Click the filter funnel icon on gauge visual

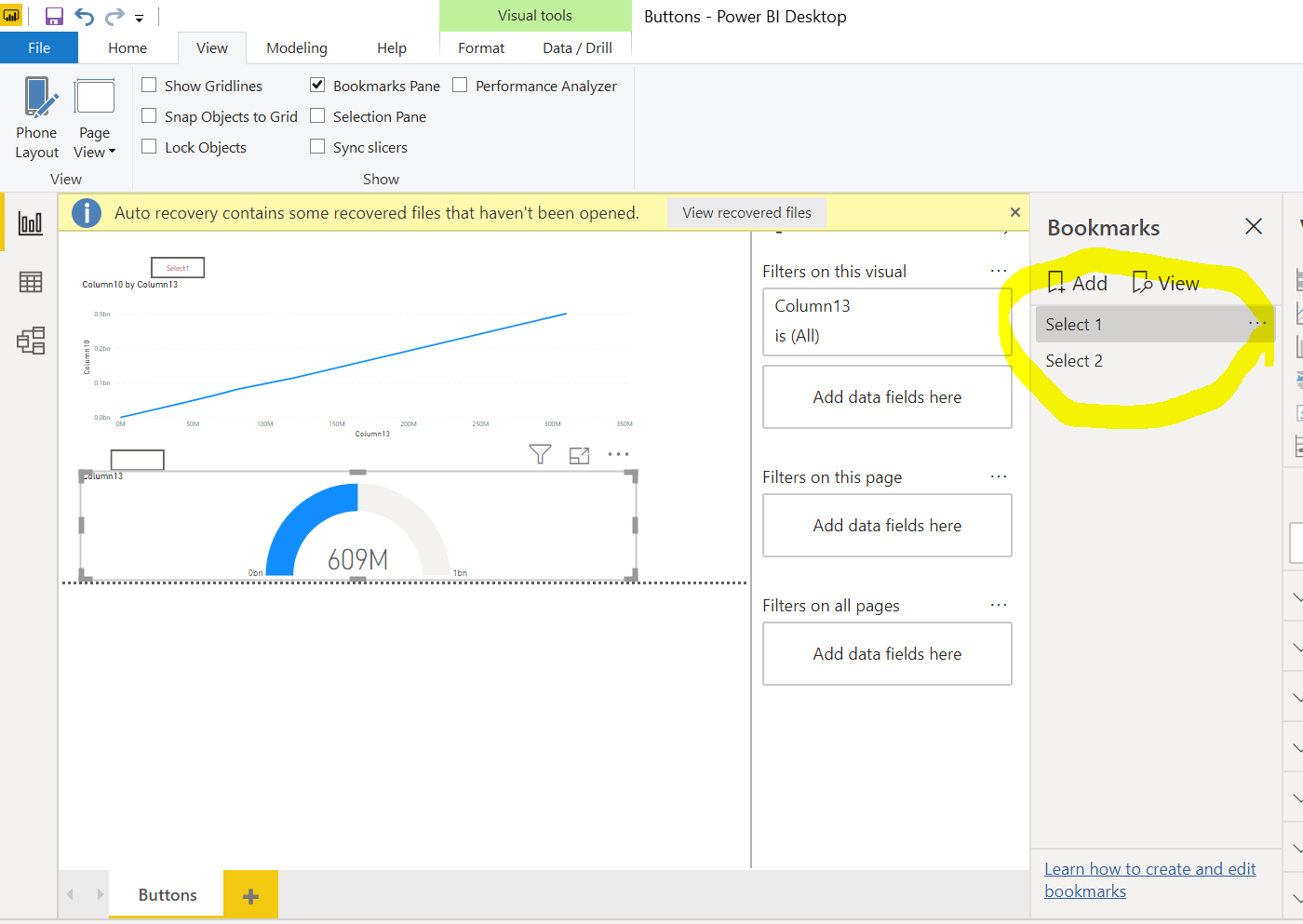(x=540, y=454)
